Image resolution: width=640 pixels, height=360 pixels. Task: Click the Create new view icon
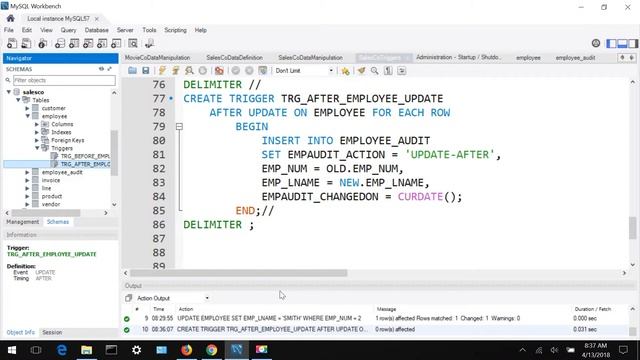coord(88,43)
